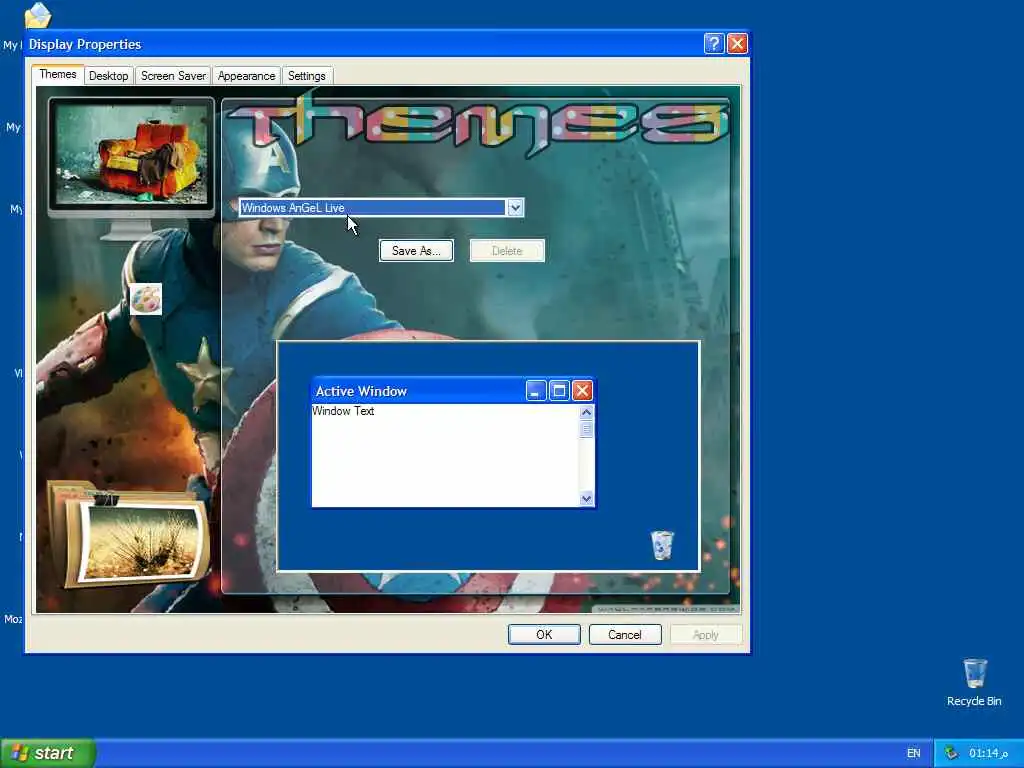Viewport: 1024px width, 768px height.
Task: Click minimize on sample Active Window
Action: (x=536, y=391)
